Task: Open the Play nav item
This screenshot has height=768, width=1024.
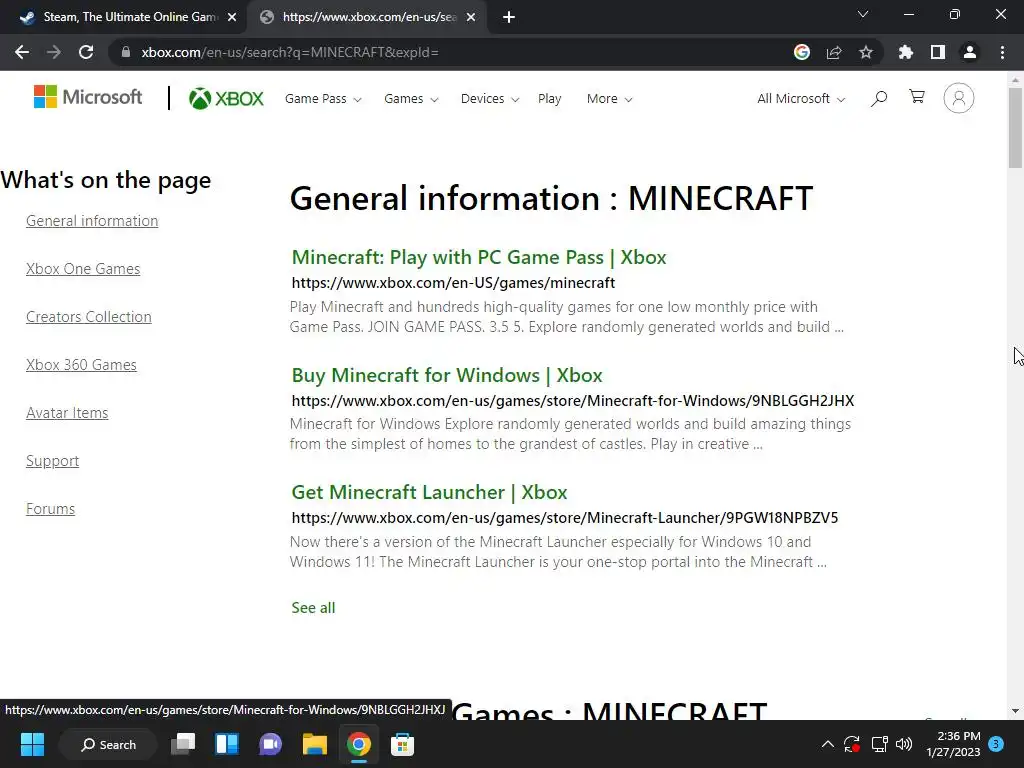Action: coord(549,99)
